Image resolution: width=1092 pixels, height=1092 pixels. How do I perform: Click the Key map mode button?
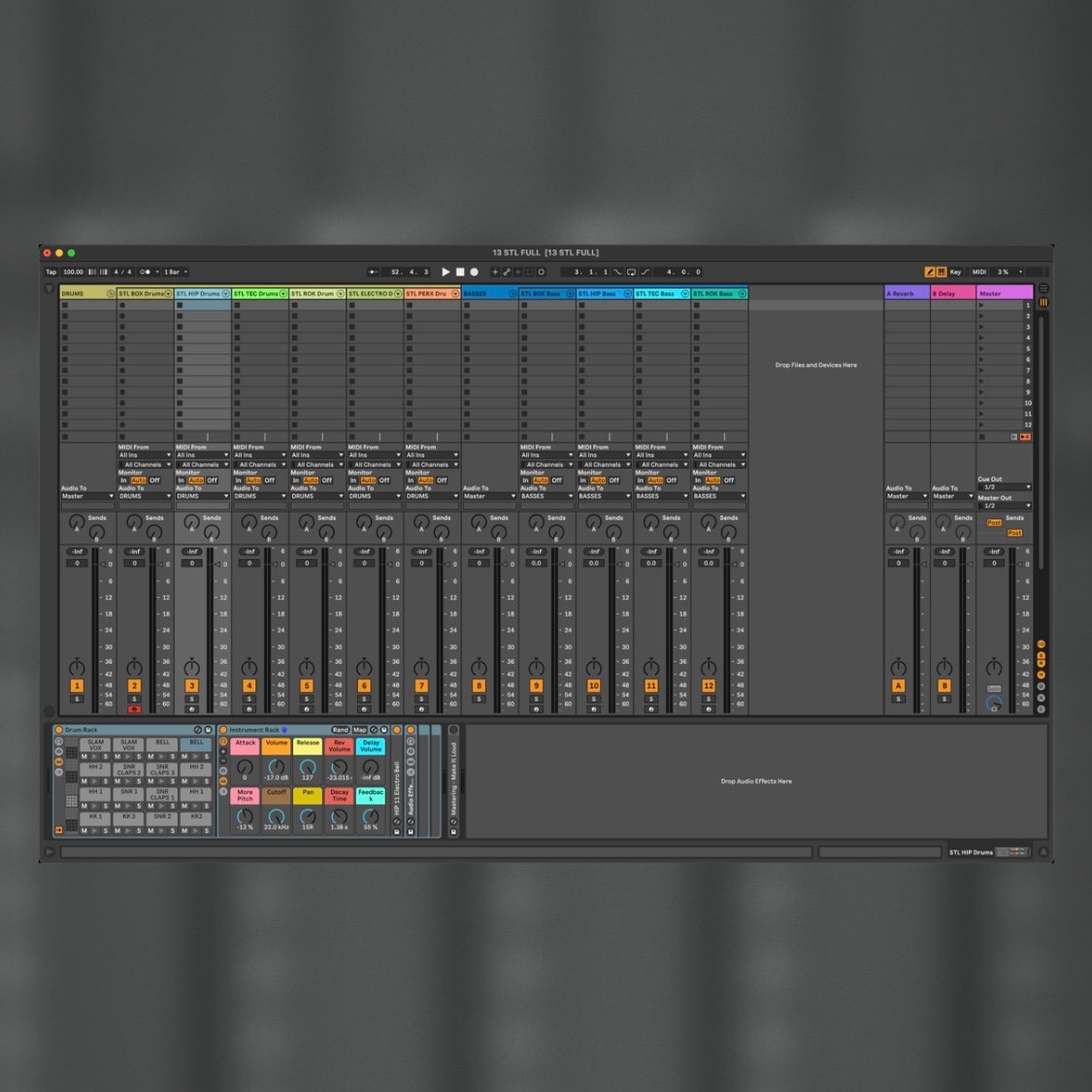[x=955, y=272]
